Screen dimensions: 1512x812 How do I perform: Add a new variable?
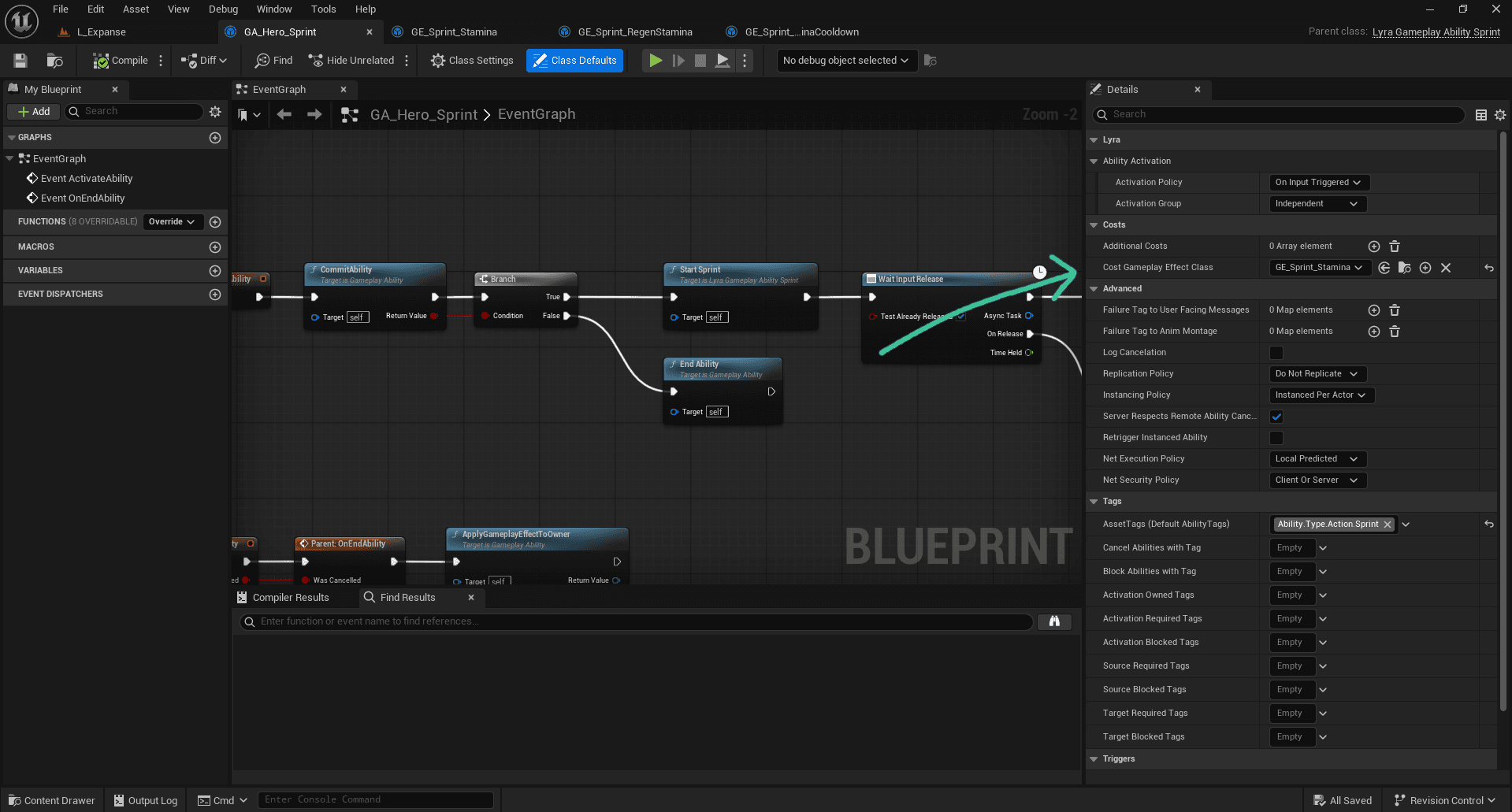tap(215, 271)
